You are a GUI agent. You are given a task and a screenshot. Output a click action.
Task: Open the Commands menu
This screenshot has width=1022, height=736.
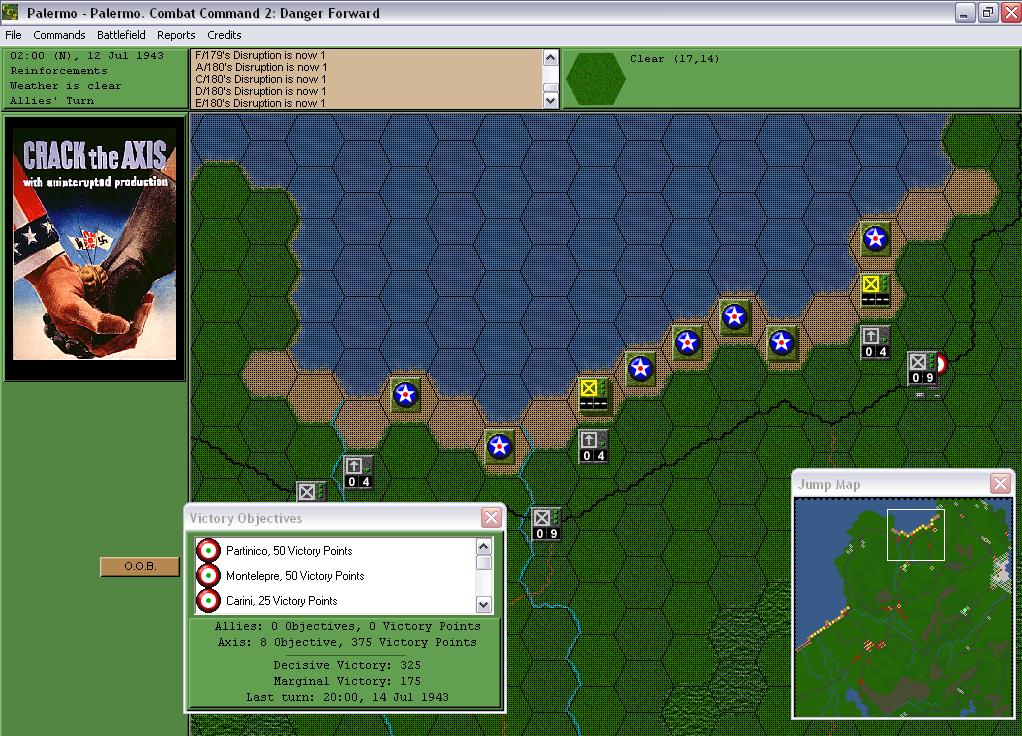(x=59, y=34)
